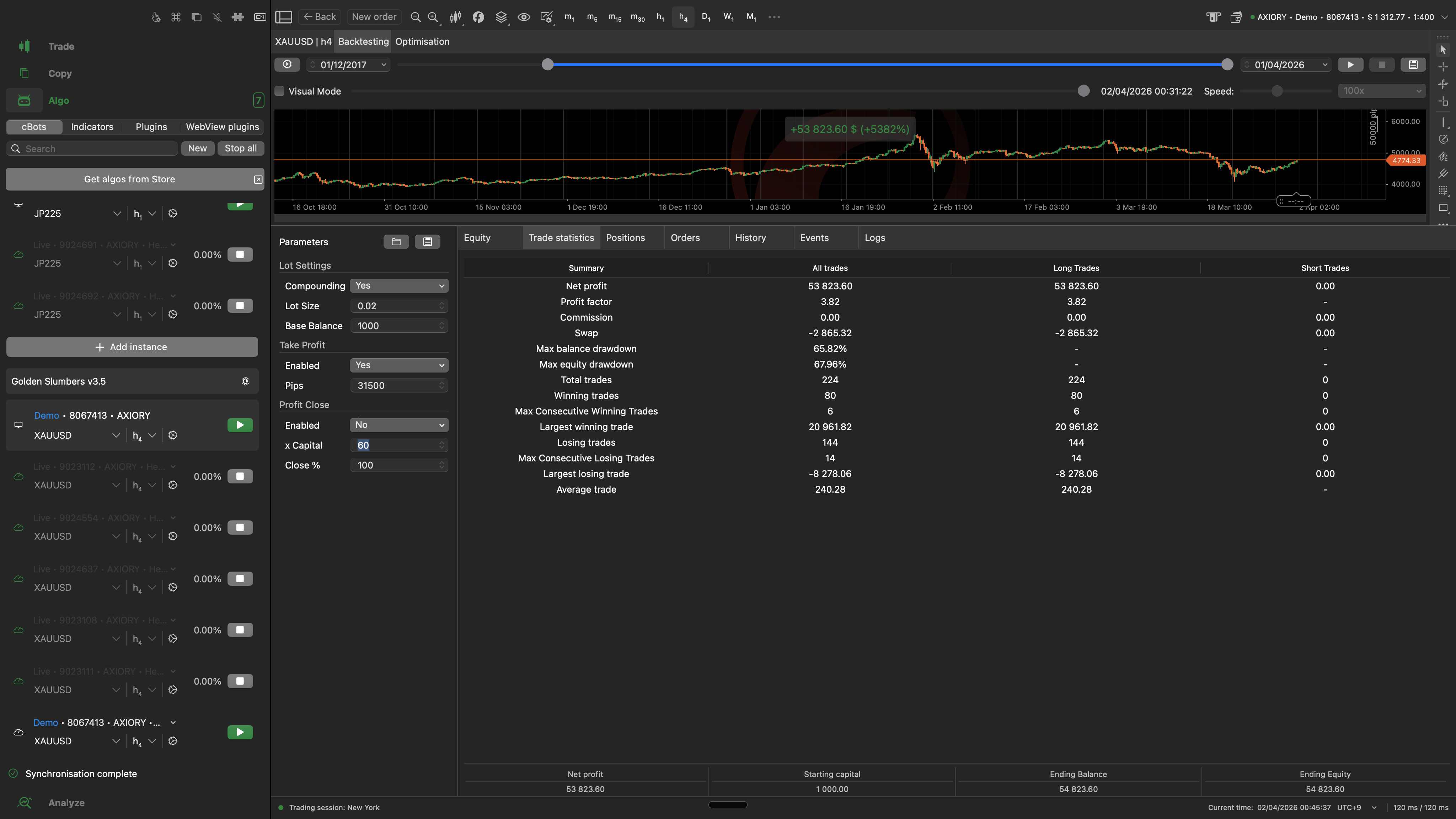Enable the Visual Mode checkbox
The height and width of the screenshot is (819, 1456).
pyautogui.click(x=280, y=91)
